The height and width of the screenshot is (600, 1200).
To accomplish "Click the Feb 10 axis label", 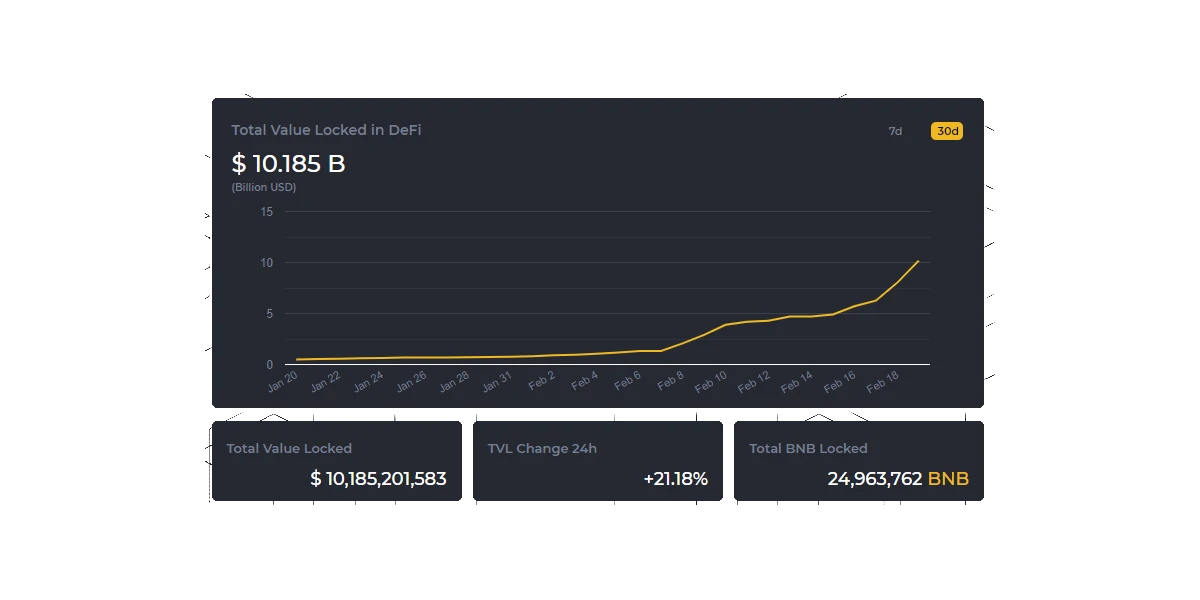I will click(711, 381).
